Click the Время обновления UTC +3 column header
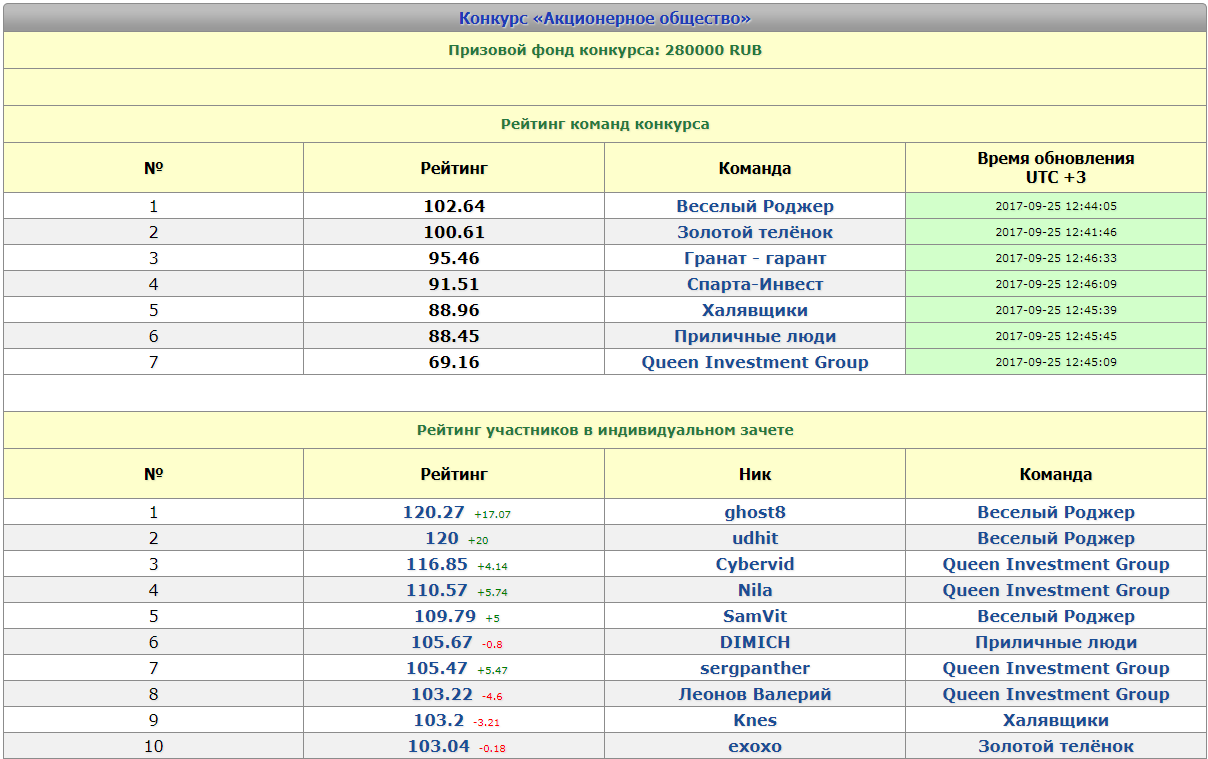The width and height of the screenshot is (1208, 759). (x=1056, y=168)
